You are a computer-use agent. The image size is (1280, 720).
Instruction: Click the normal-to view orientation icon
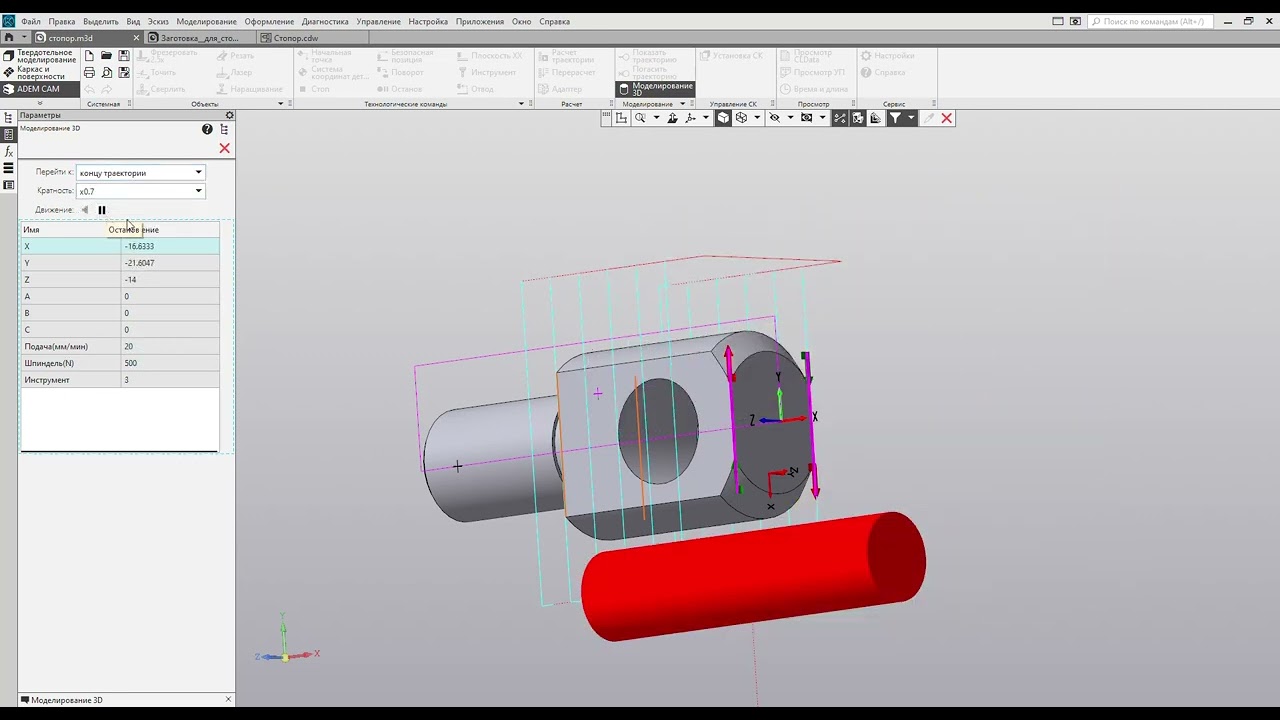(672, 118)
